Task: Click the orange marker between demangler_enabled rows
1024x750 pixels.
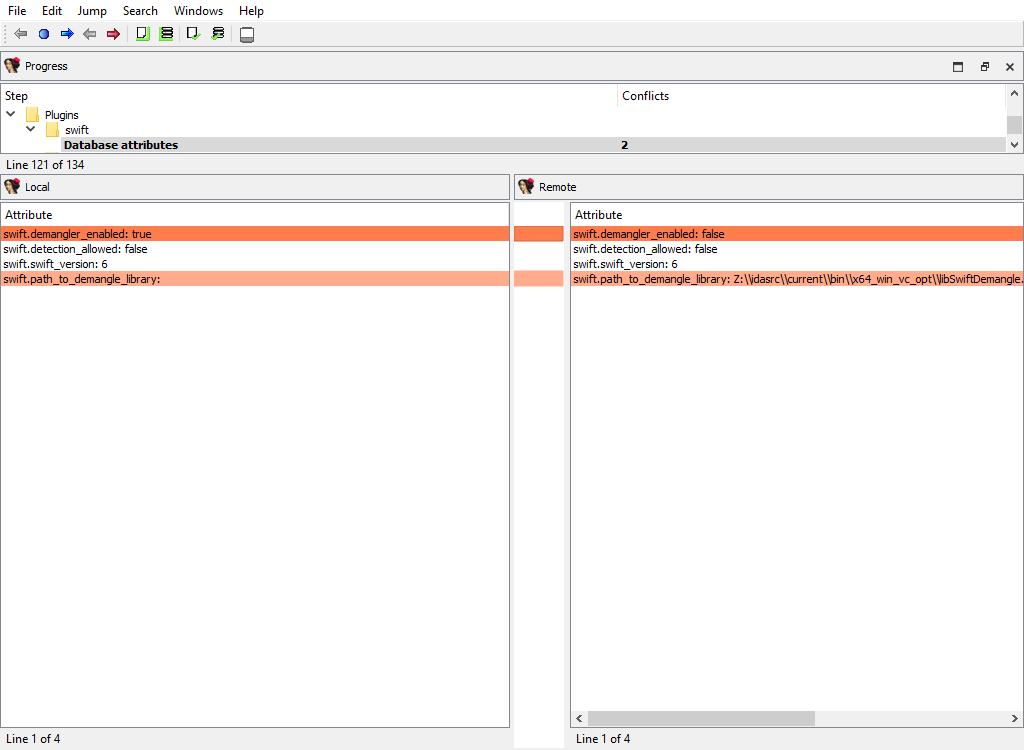Action: pyautogui.click(x=539, y=234)
